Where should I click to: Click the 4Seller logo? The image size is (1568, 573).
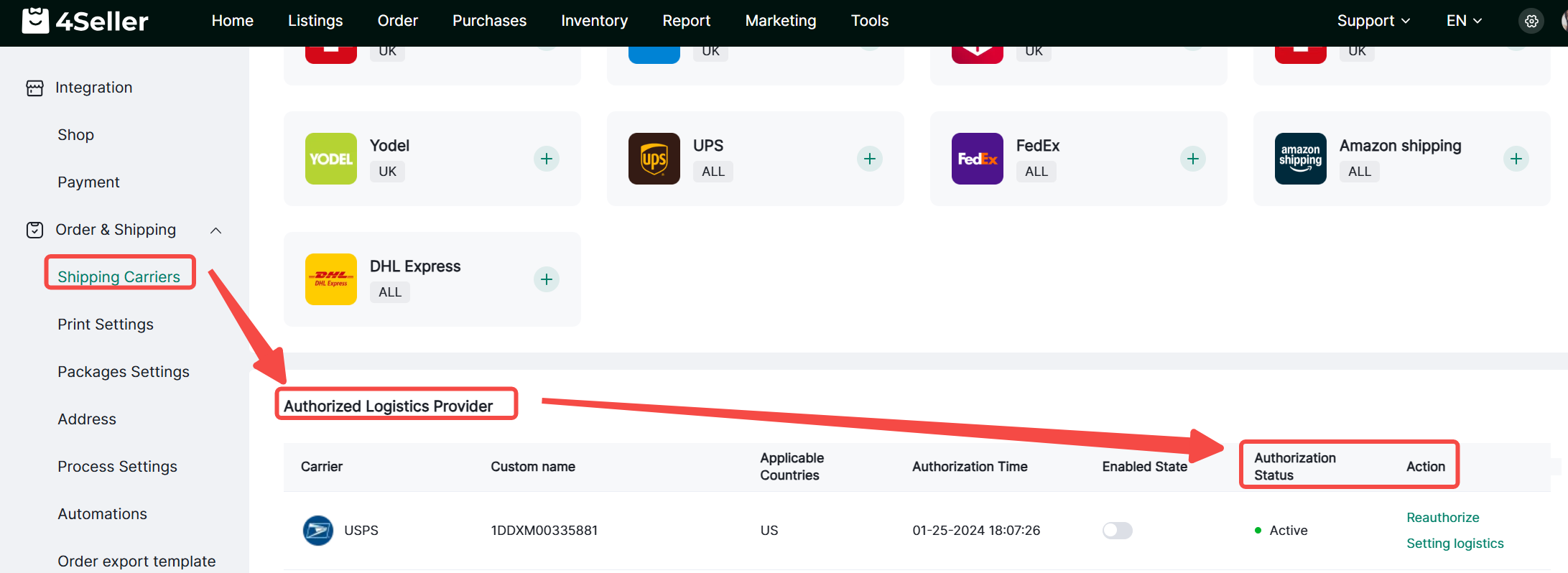click(x=85, y=21)
